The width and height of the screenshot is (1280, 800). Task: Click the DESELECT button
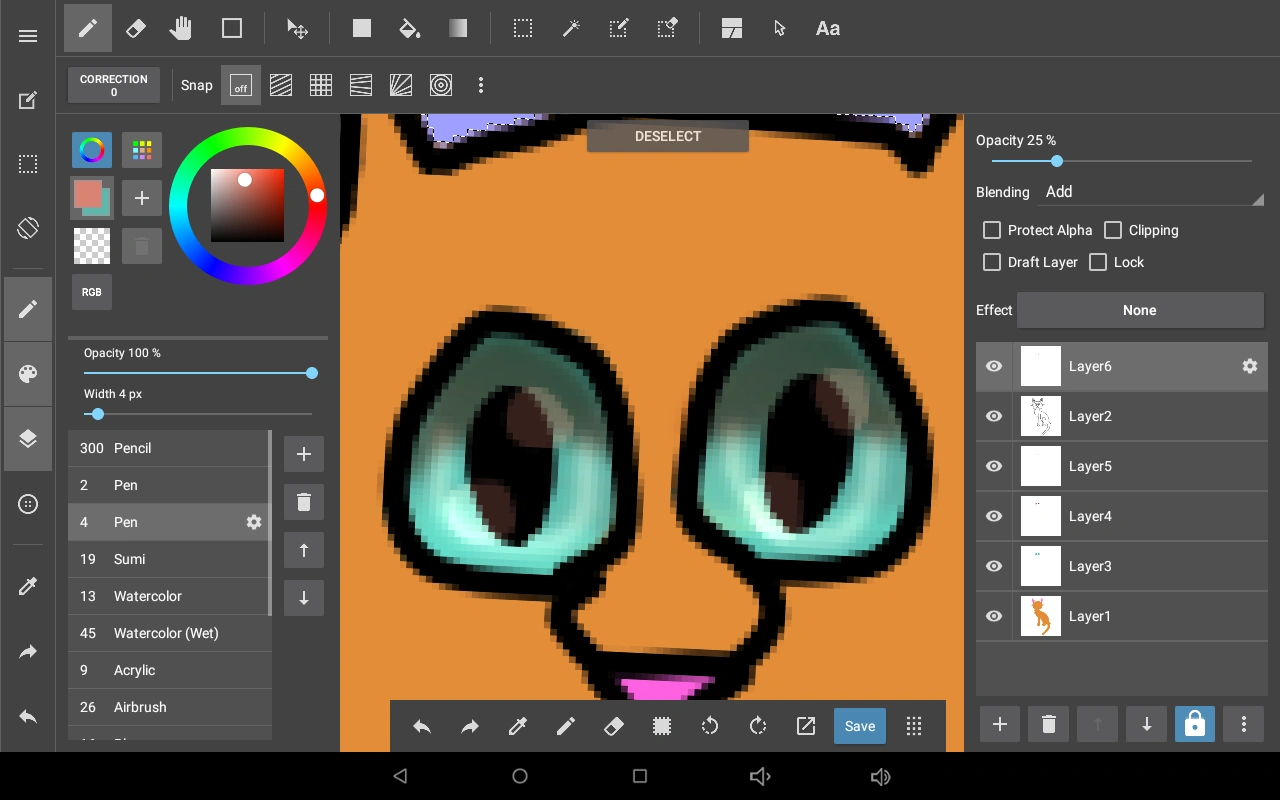click(x=668, y=136)
